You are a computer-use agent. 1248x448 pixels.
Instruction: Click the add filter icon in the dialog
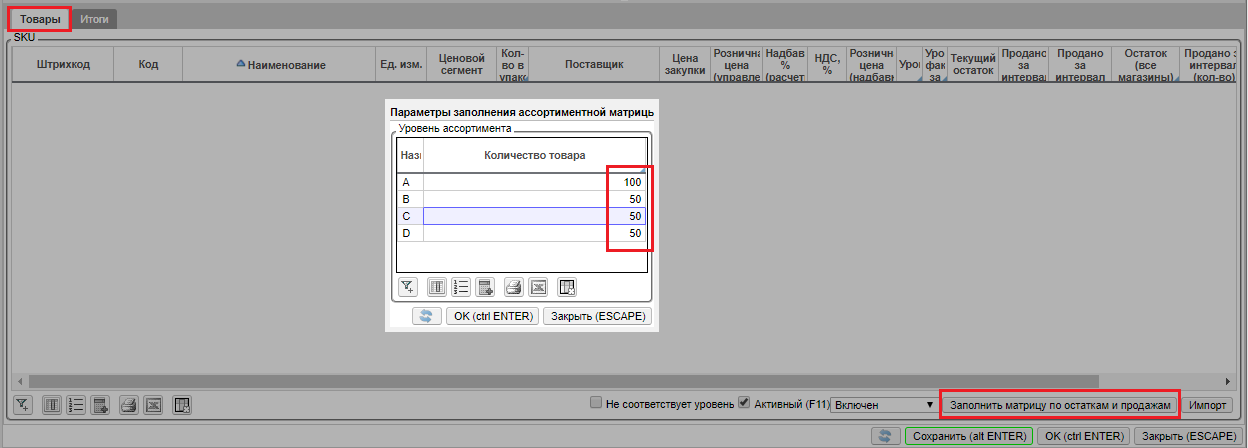pyautogui.click(x=407, y=288)
